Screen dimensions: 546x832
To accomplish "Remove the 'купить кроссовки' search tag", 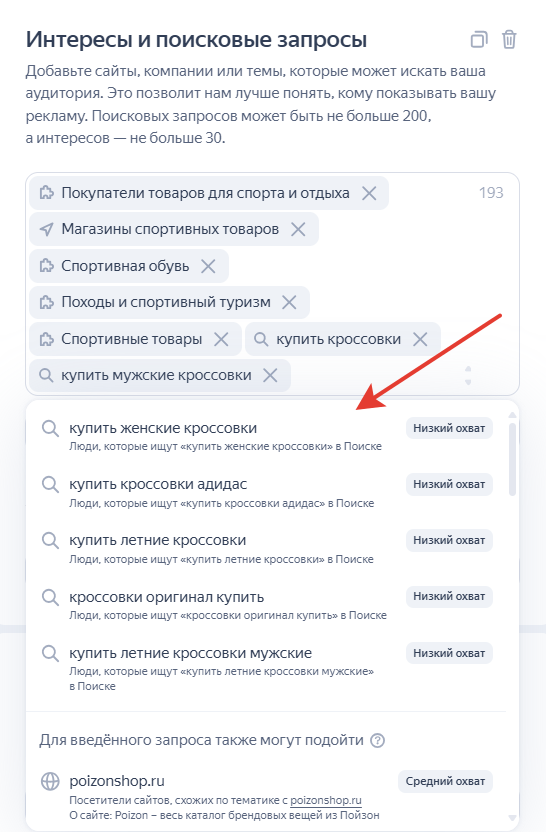I will pyautogui.click(x=420, y=339).
